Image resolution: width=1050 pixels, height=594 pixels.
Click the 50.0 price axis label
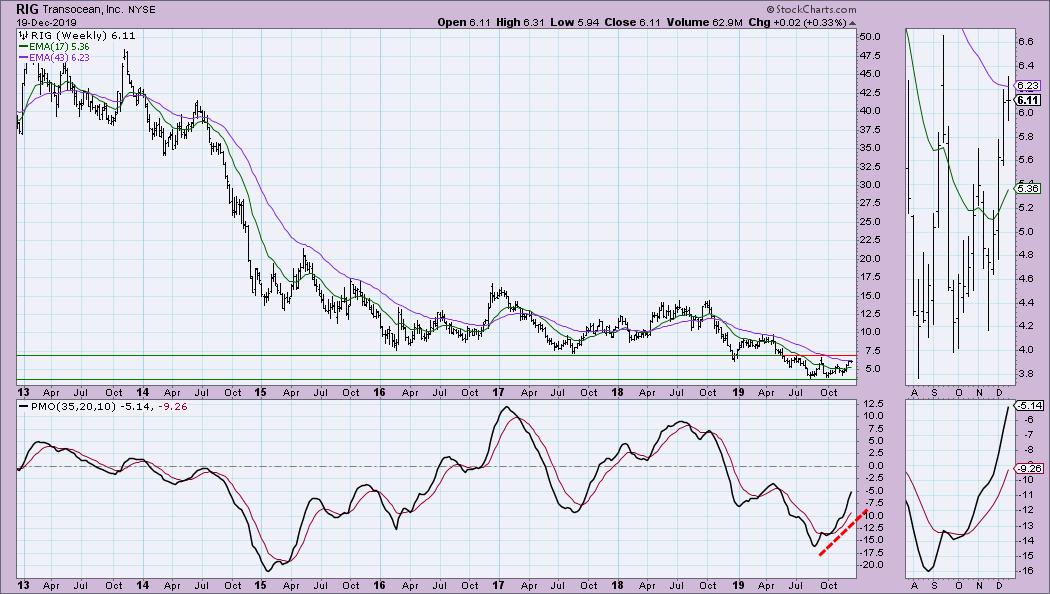tap(870, 37)
